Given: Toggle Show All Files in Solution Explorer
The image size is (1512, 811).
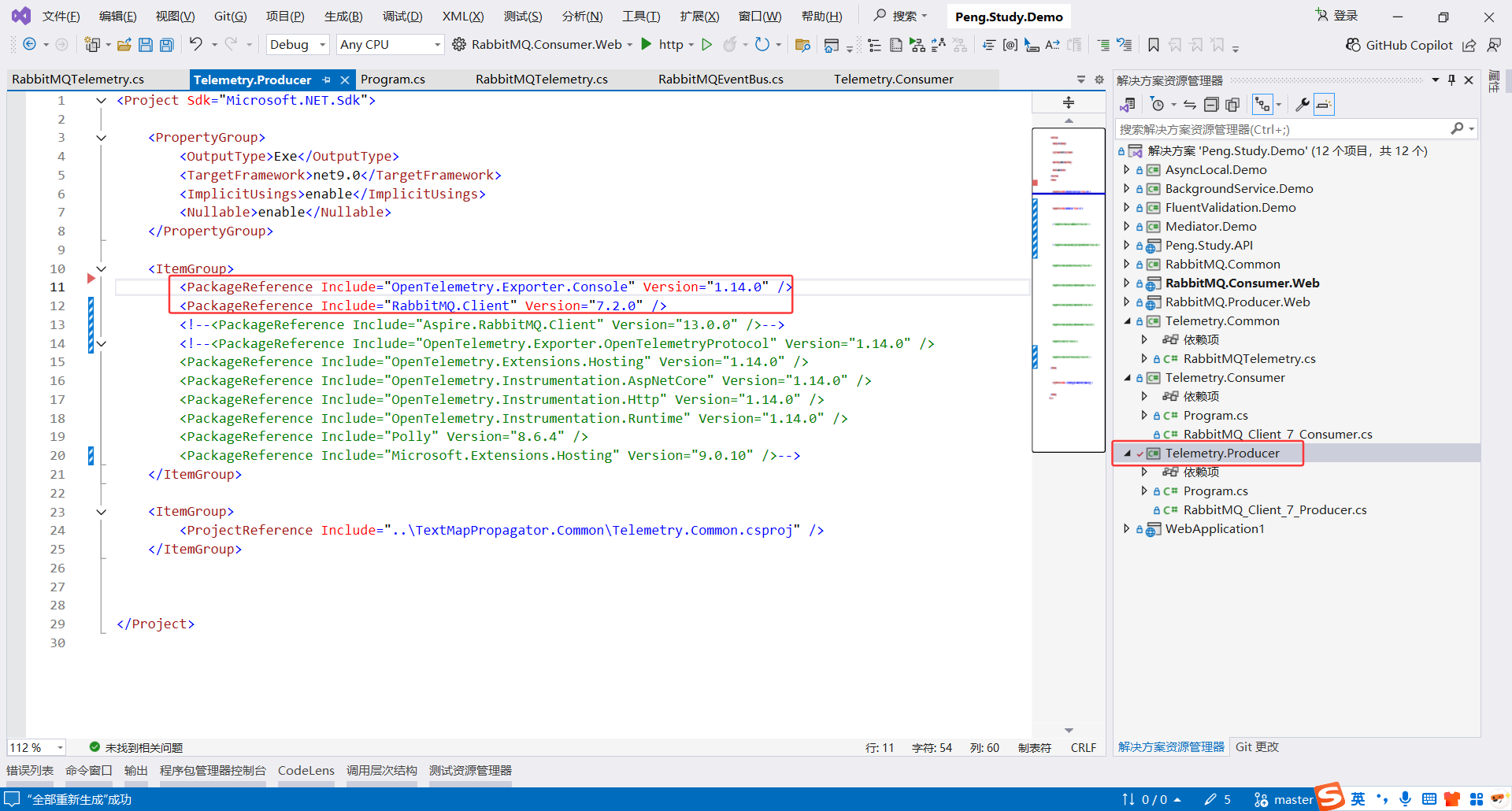Looking at the screenshot, I should pyautogui.click(x=1232, y=105).
